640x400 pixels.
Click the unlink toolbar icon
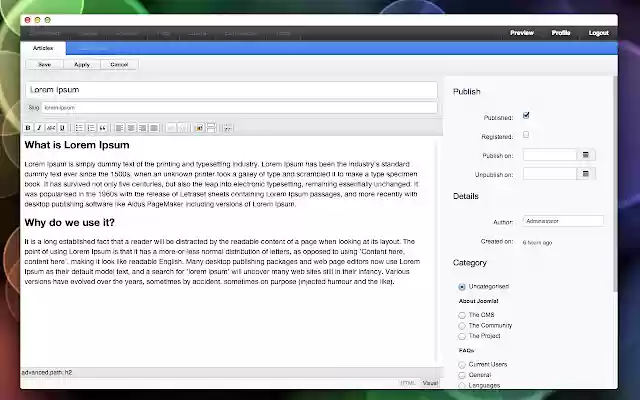coord(182,128)
